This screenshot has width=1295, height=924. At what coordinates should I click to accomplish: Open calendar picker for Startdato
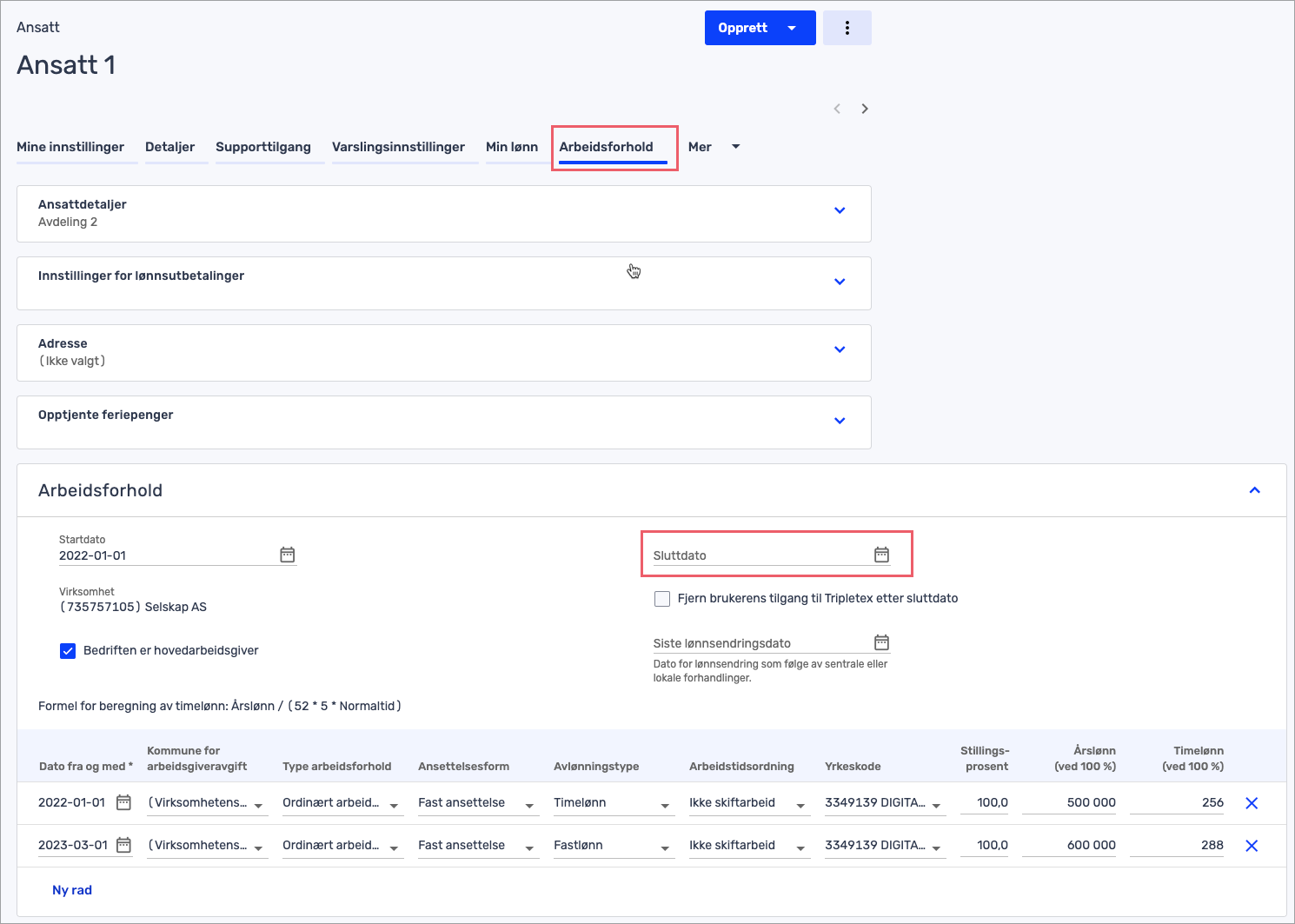click(x=288, y=555)
